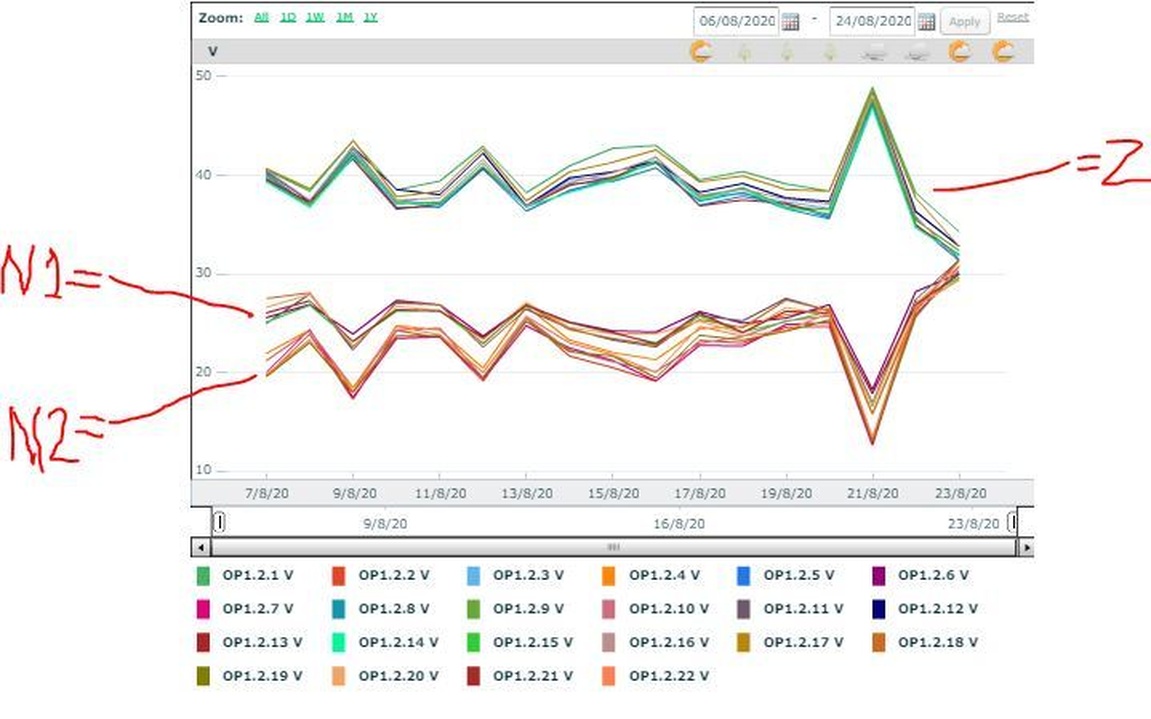Toggle series OP1.2.18 V in legend
This screenshot has width=1151, height=719.
click(x=926, y=643)
